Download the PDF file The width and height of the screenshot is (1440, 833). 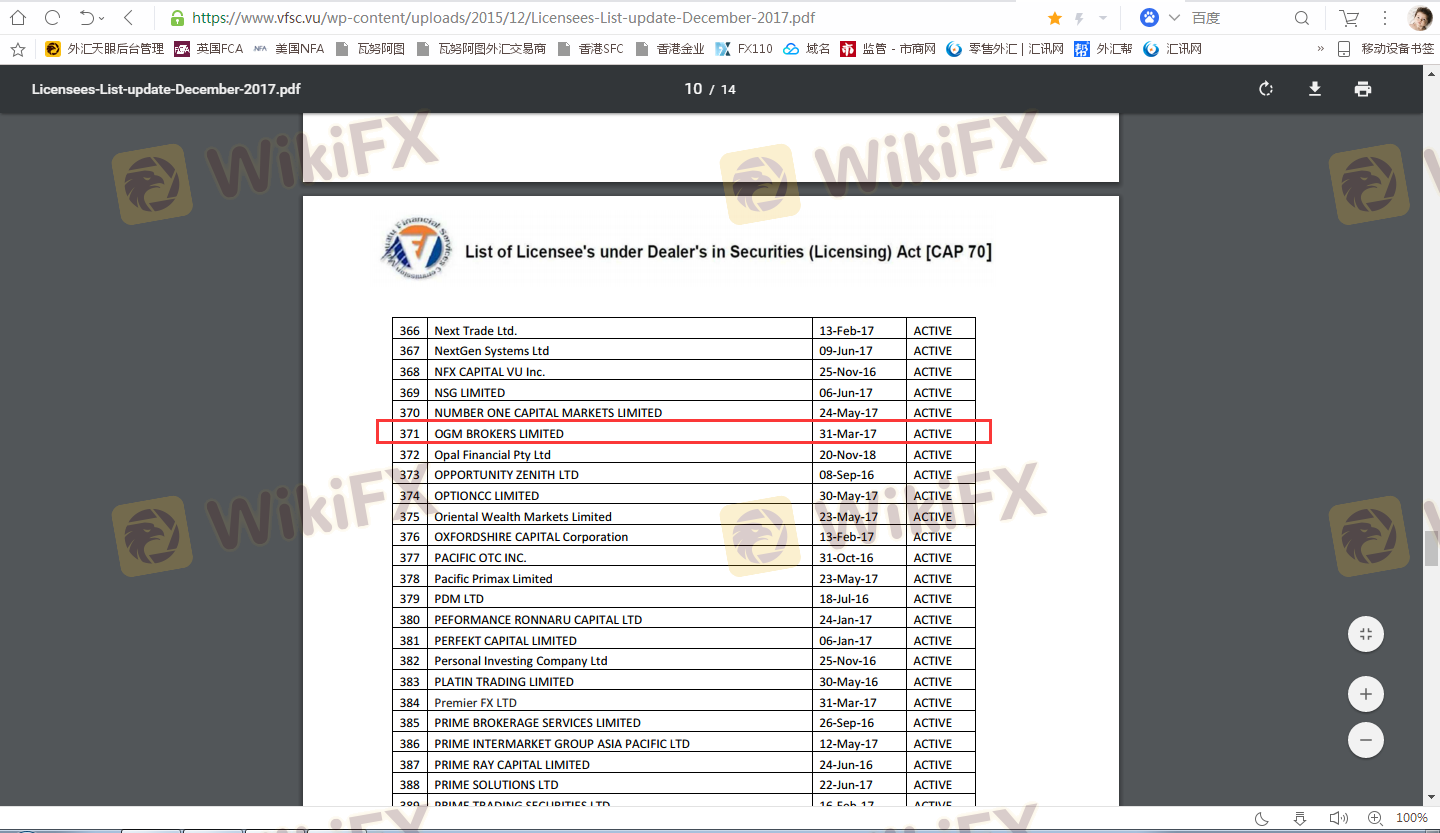[x=1315, y=89]
